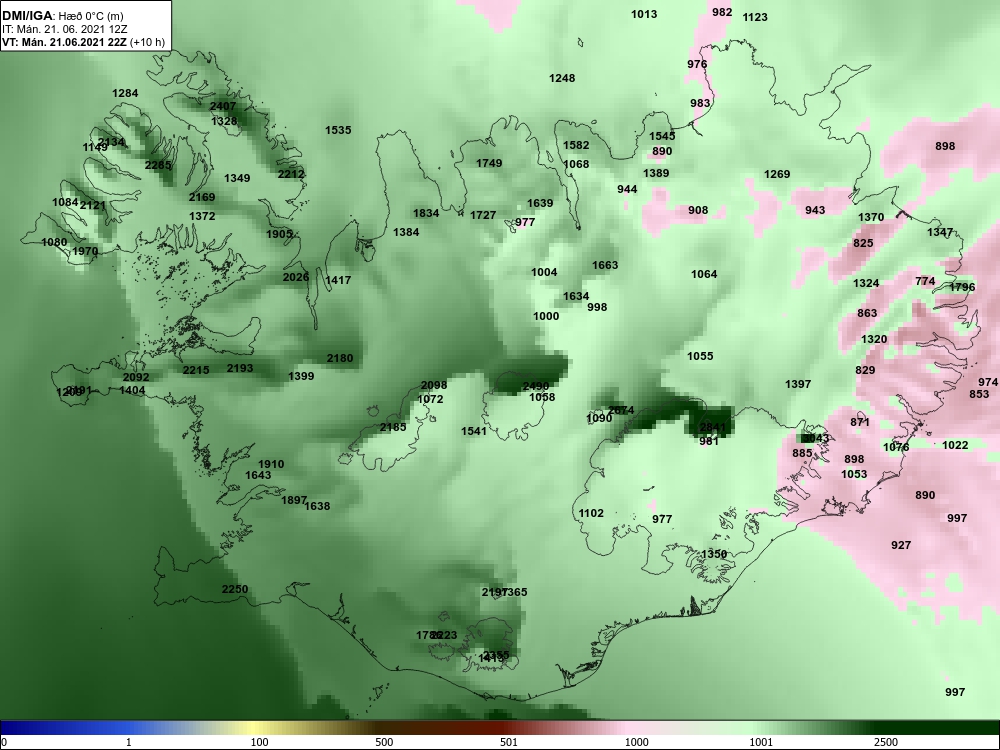1000x750 pixels.
Task: Click the 2490 height value
Action: coord(536,386)
